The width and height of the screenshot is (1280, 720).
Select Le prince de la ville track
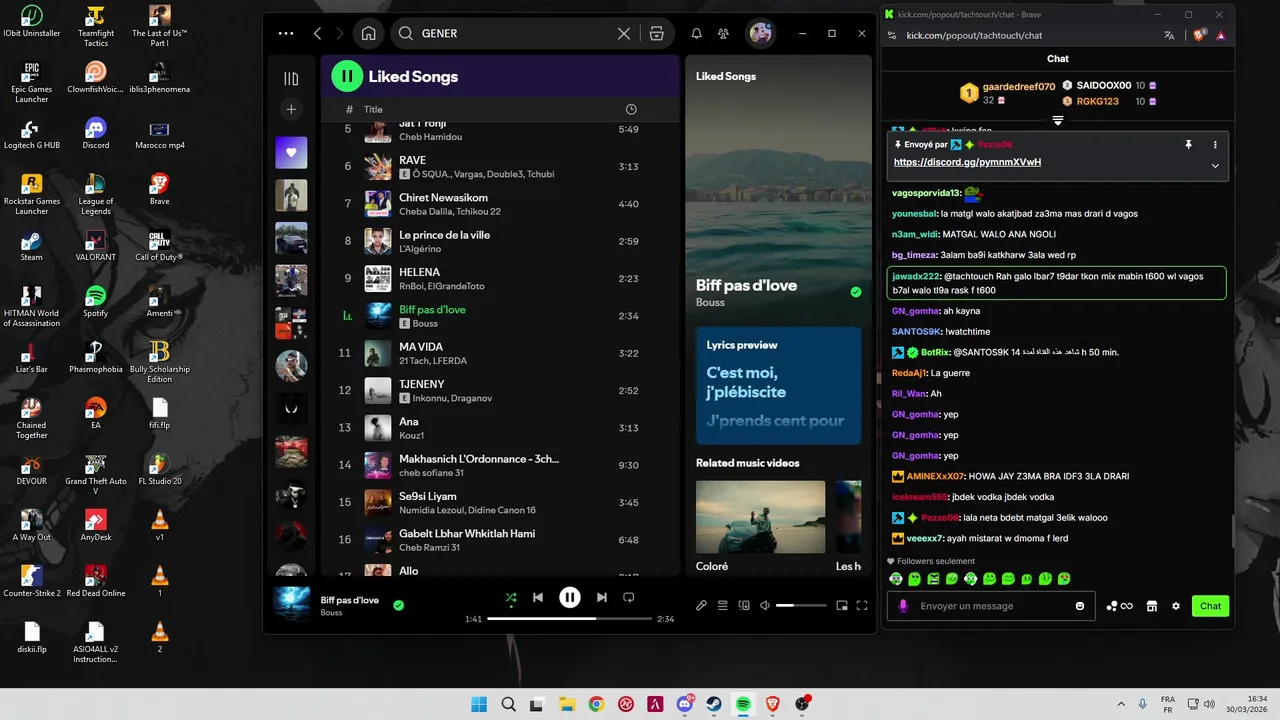[500, 241]
